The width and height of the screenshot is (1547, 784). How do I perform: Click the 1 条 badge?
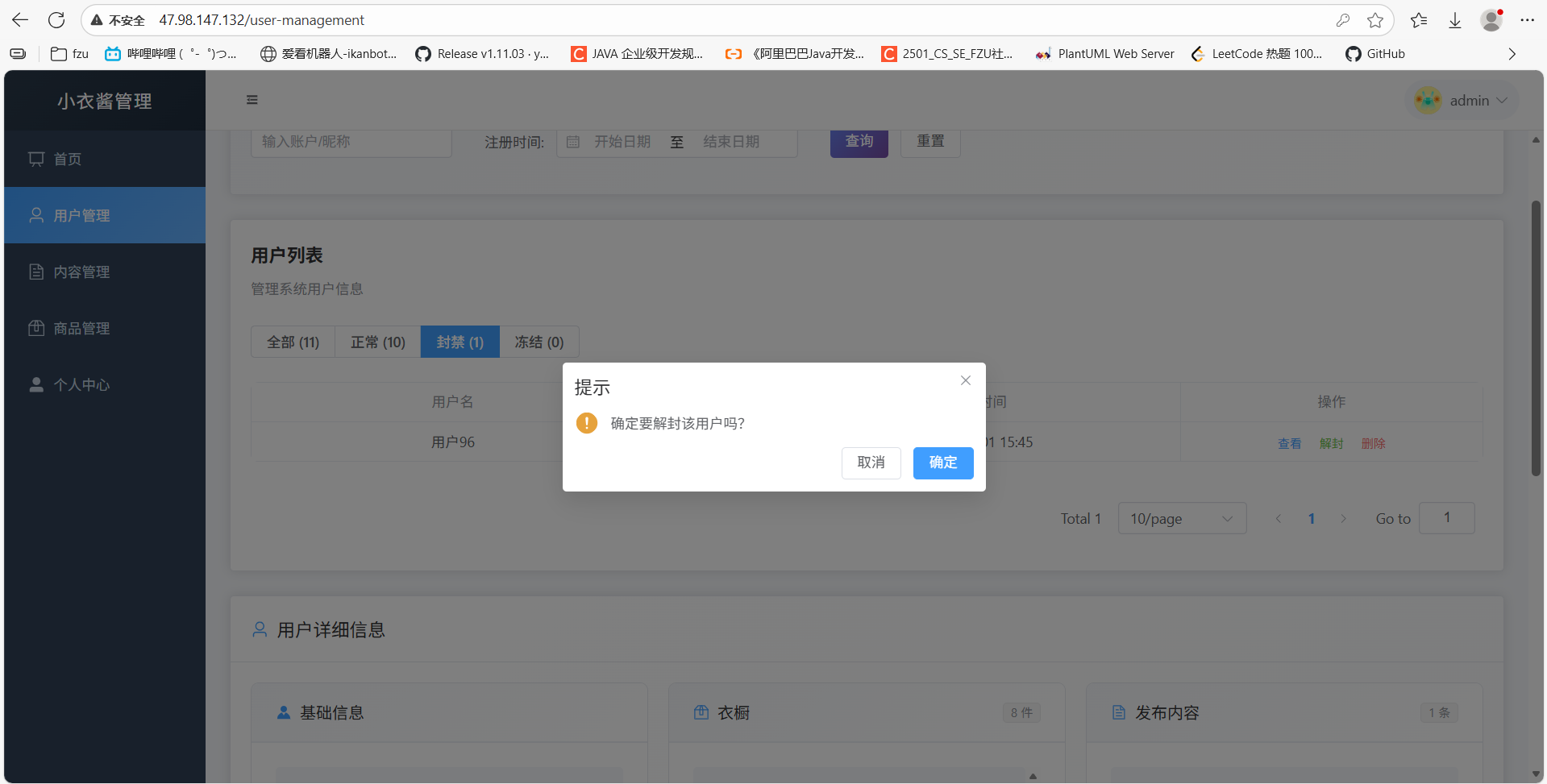pyautogui.click(x=1439, y=712)
